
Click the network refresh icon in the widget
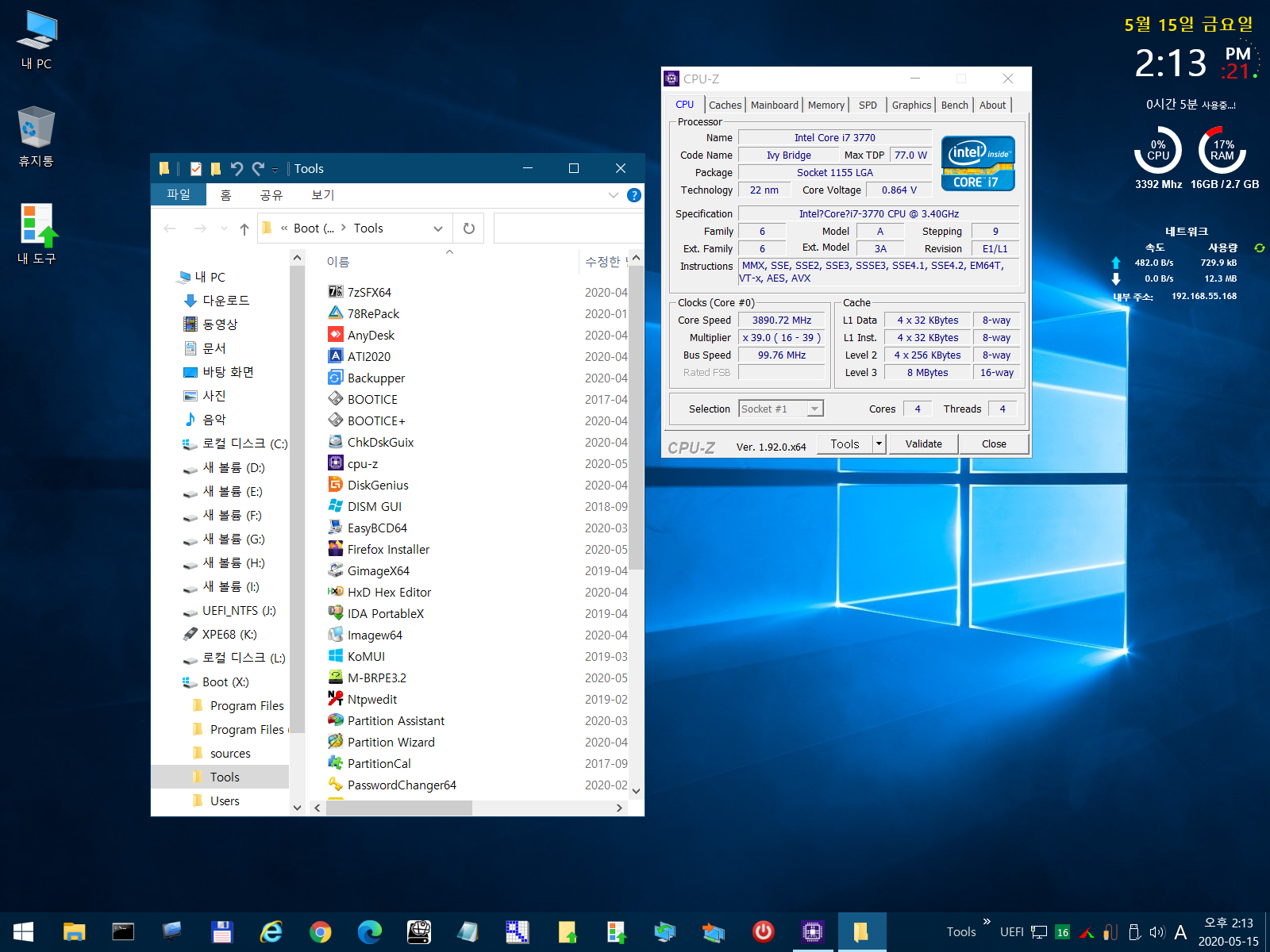click(1259, 248)
